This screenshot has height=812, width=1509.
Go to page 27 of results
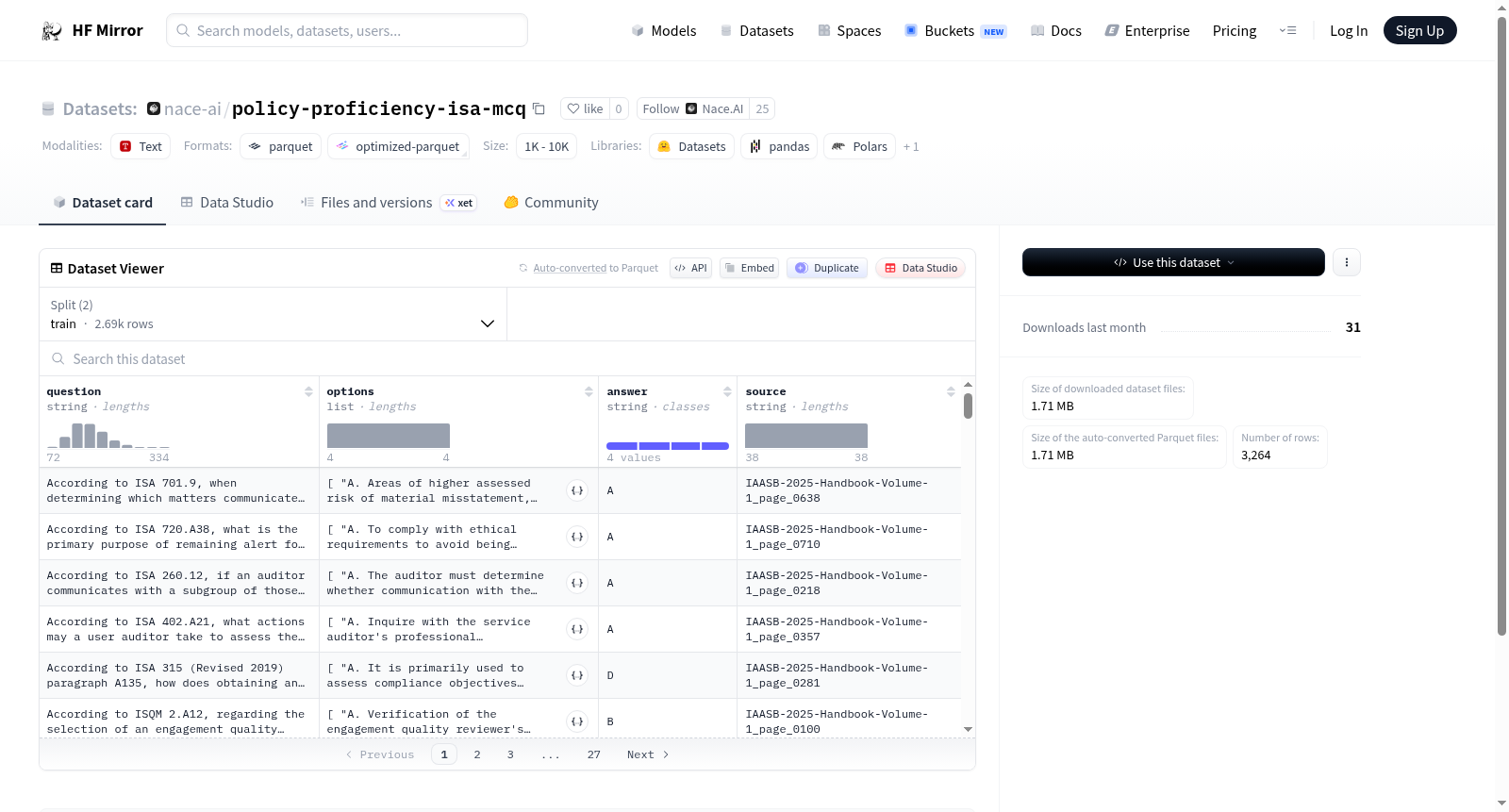point(594,754)
